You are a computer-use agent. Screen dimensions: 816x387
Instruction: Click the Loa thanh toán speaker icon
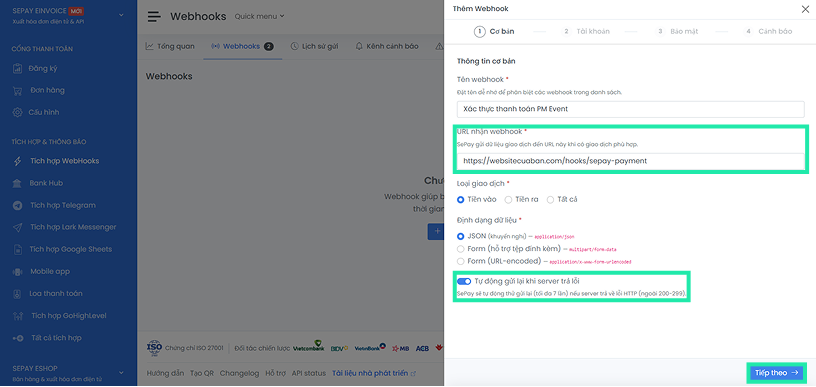coord(18,294)
